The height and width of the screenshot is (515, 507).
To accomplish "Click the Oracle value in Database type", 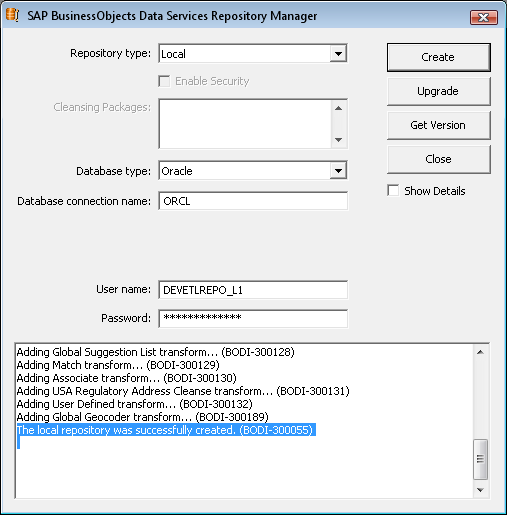I will 177,171.
